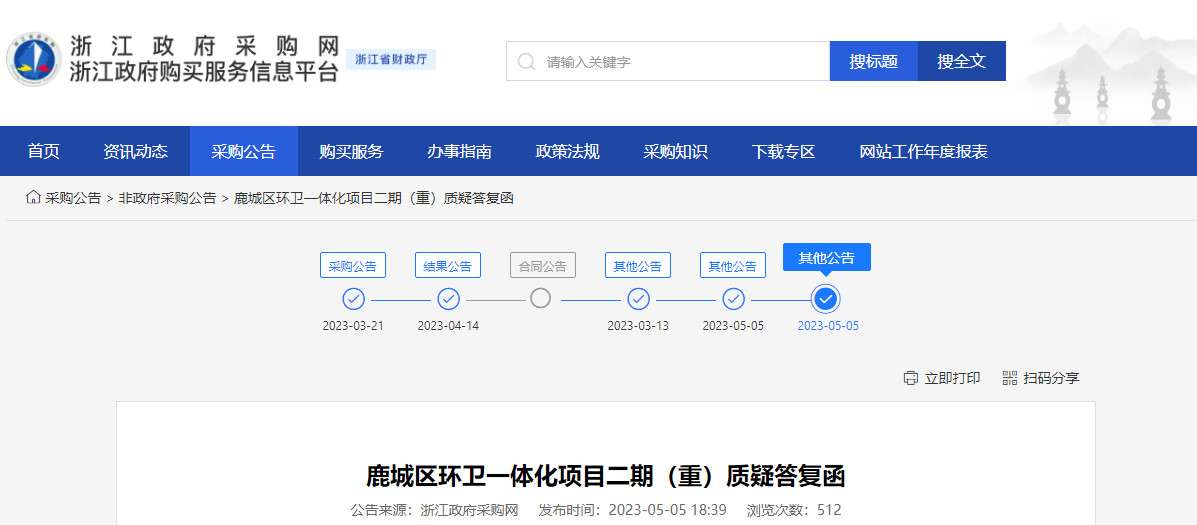This screenshot has width=1197, height=525.
Task: Select the first 2023-05-05 timeline check circle
Action: [x=734, y=299]
